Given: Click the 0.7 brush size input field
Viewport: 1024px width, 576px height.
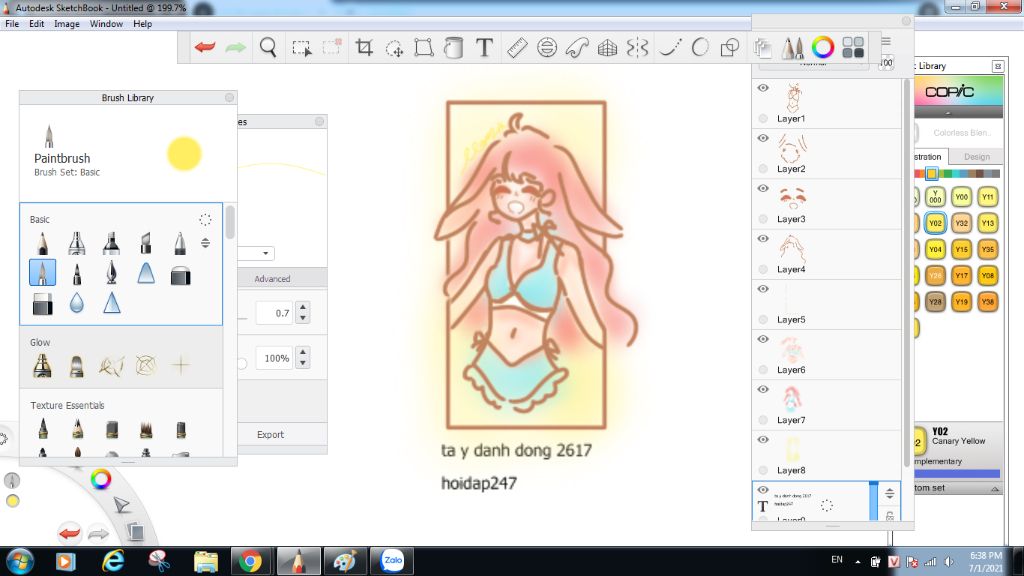Looking at the screenshot, I should [x=275, y=313].
